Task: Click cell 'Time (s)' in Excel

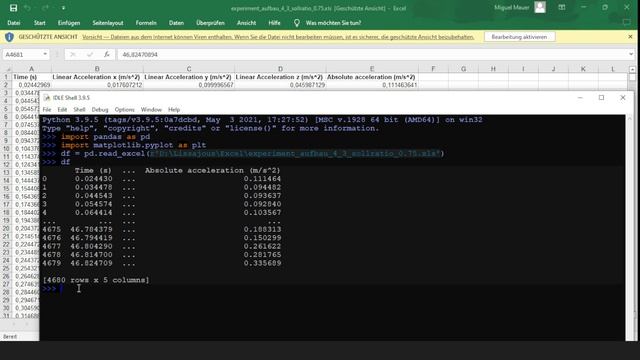Action: (x=31, y=77)
